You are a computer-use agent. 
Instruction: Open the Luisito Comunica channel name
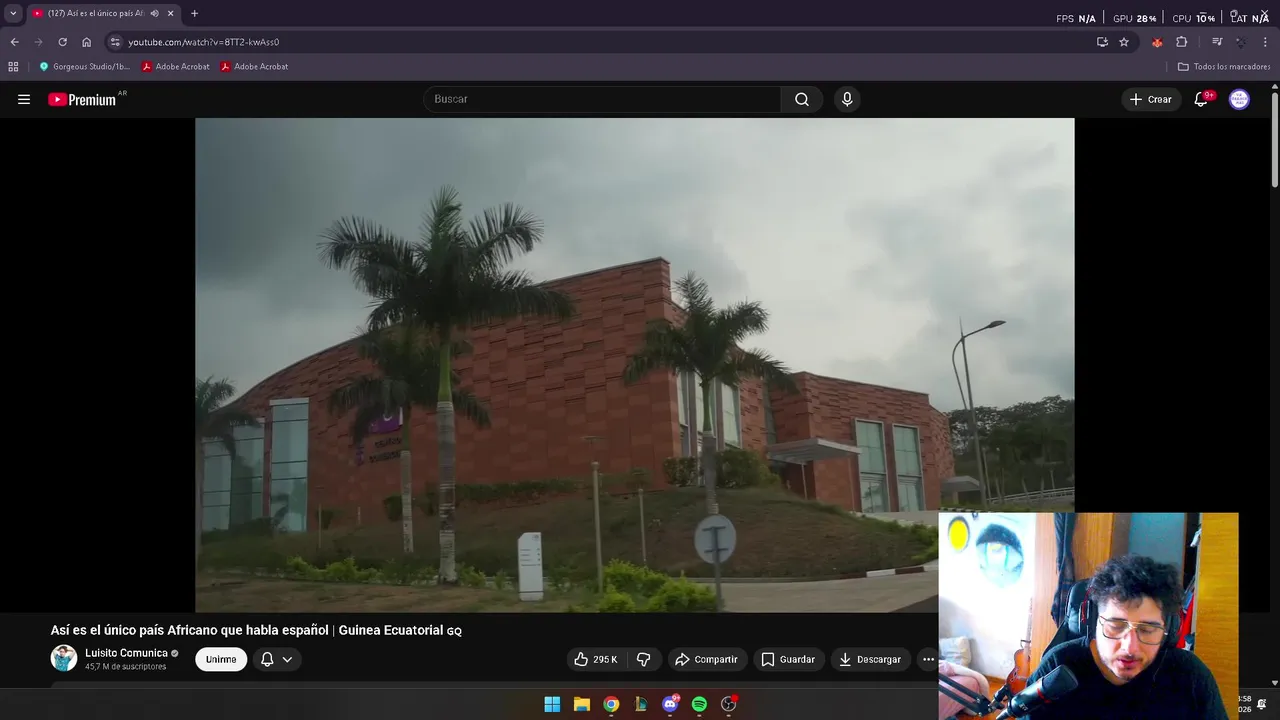(x=126, y=653)
